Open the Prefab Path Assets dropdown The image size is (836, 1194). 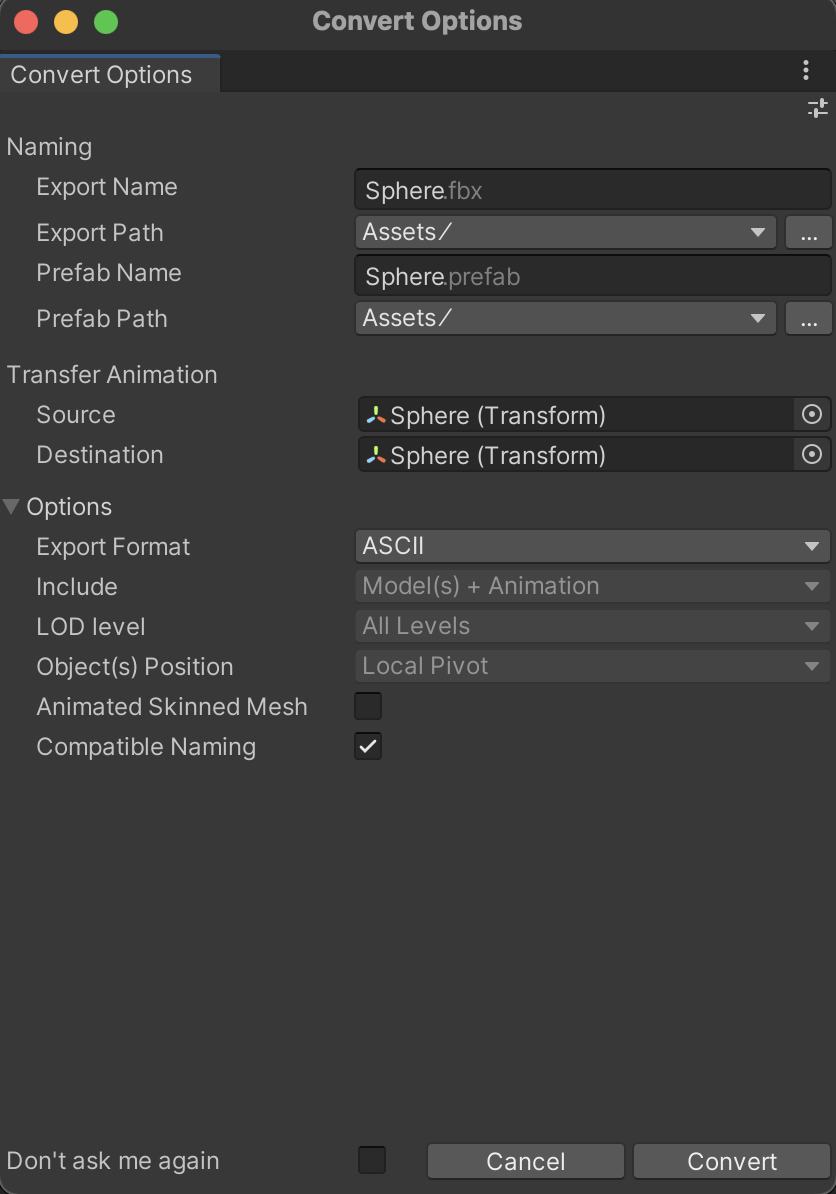(x=566, y=318)
